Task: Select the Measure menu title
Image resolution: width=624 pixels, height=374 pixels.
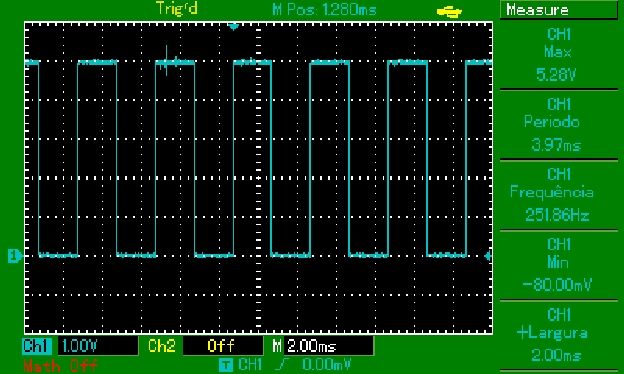Action: [559, 10]
